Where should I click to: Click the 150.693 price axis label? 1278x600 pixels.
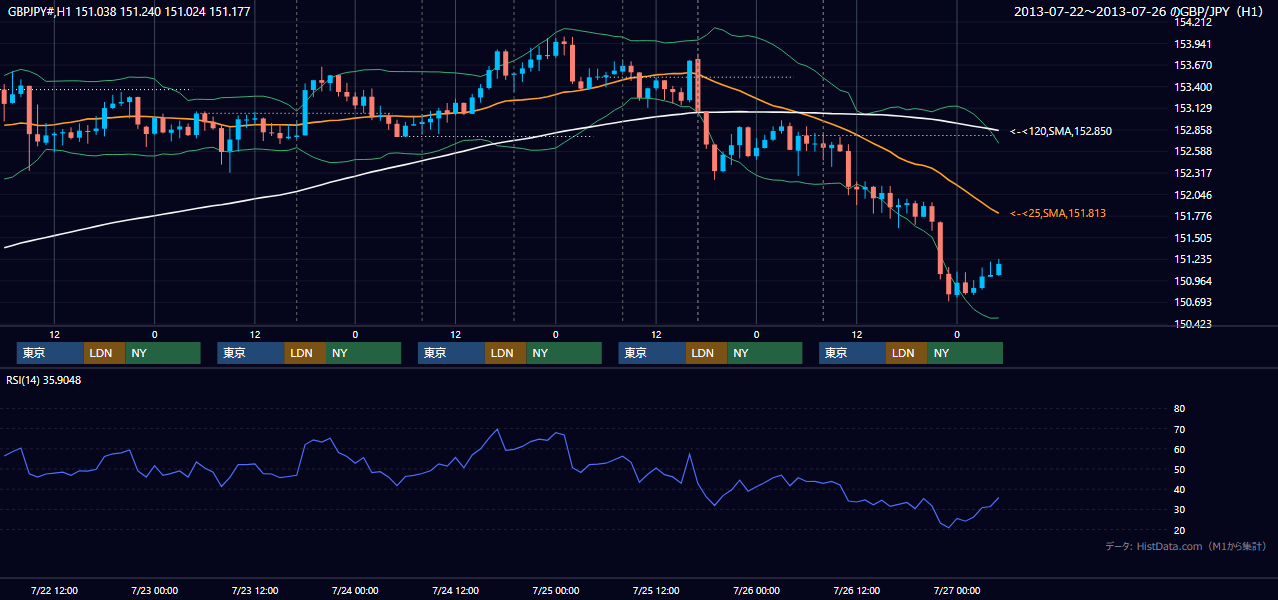(x=1193, y=303)
